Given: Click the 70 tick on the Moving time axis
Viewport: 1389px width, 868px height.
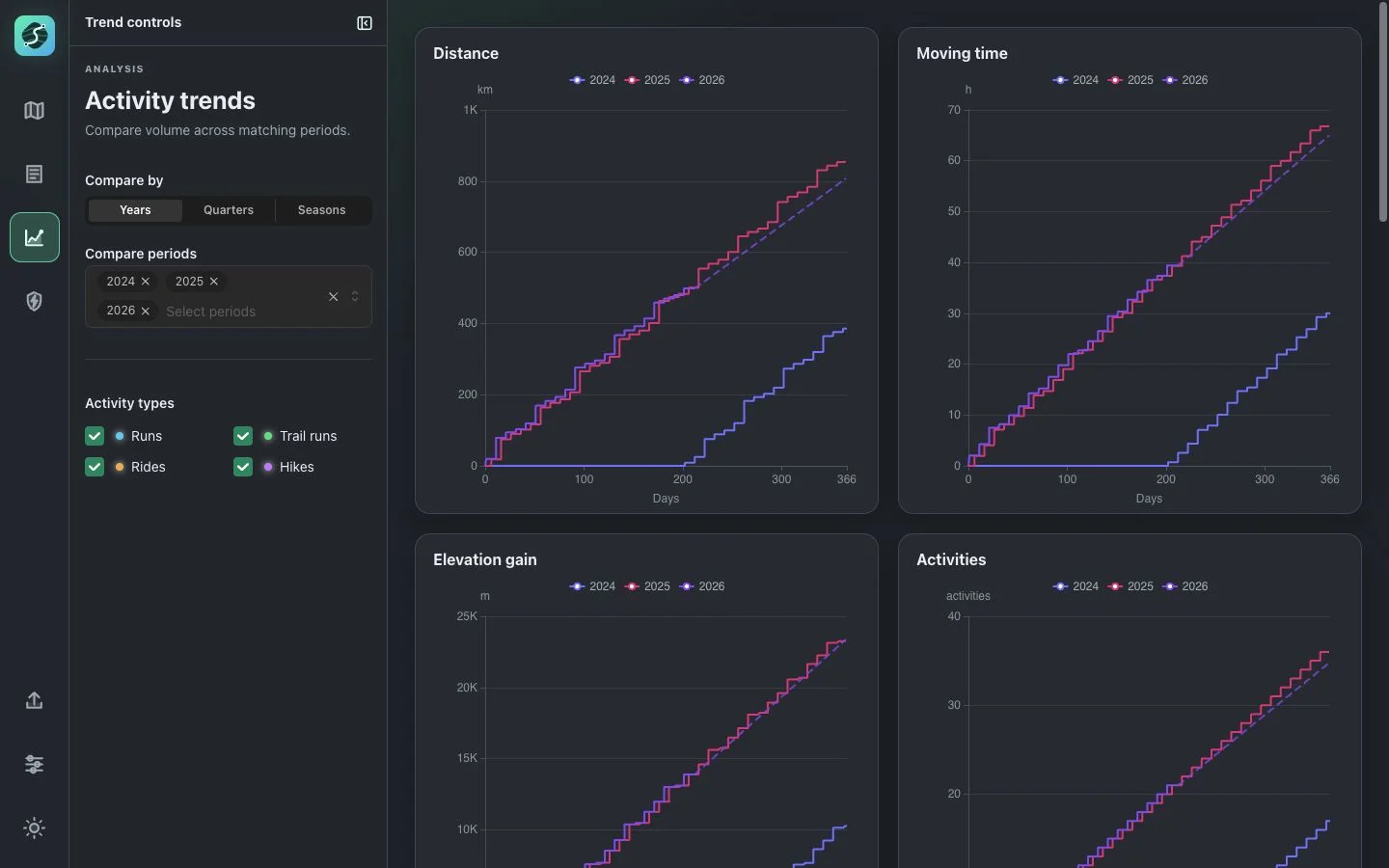Looking at the screenshot, I should click(x=954, y=110).
